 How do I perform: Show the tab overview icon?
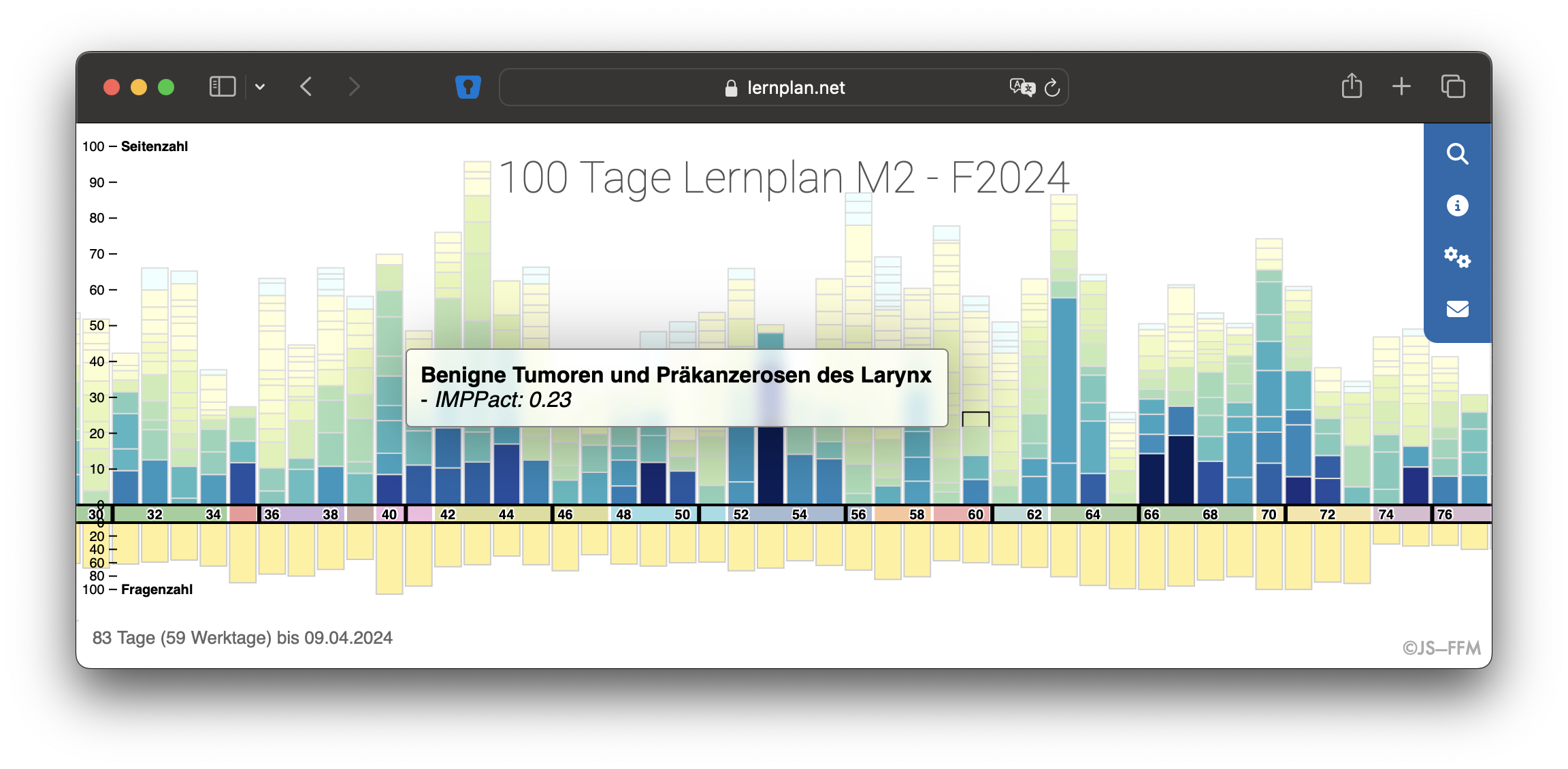pos(1453,86)
